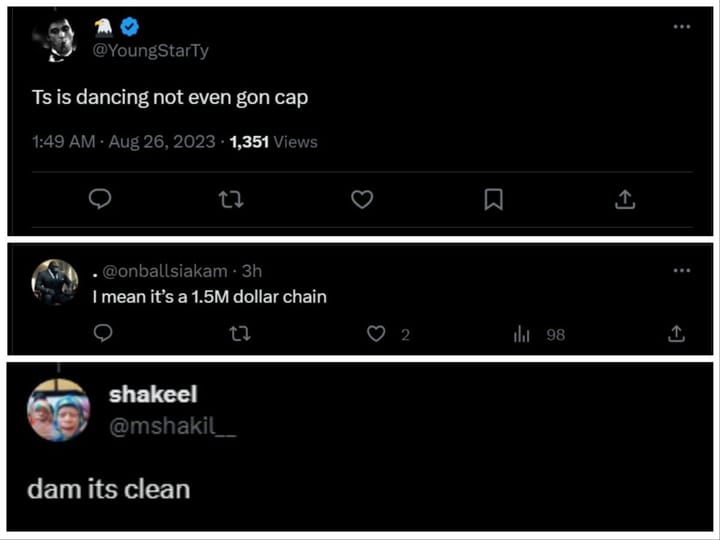Open more options on onballsiakam reply

coord(681,270)
